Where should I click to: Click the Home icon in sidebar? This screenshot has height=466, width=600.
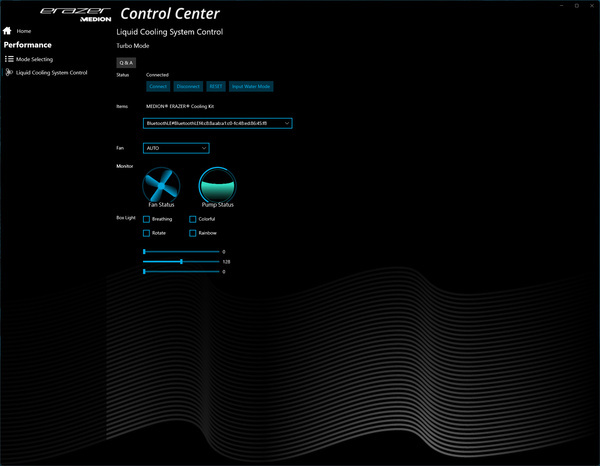[8, 31]
